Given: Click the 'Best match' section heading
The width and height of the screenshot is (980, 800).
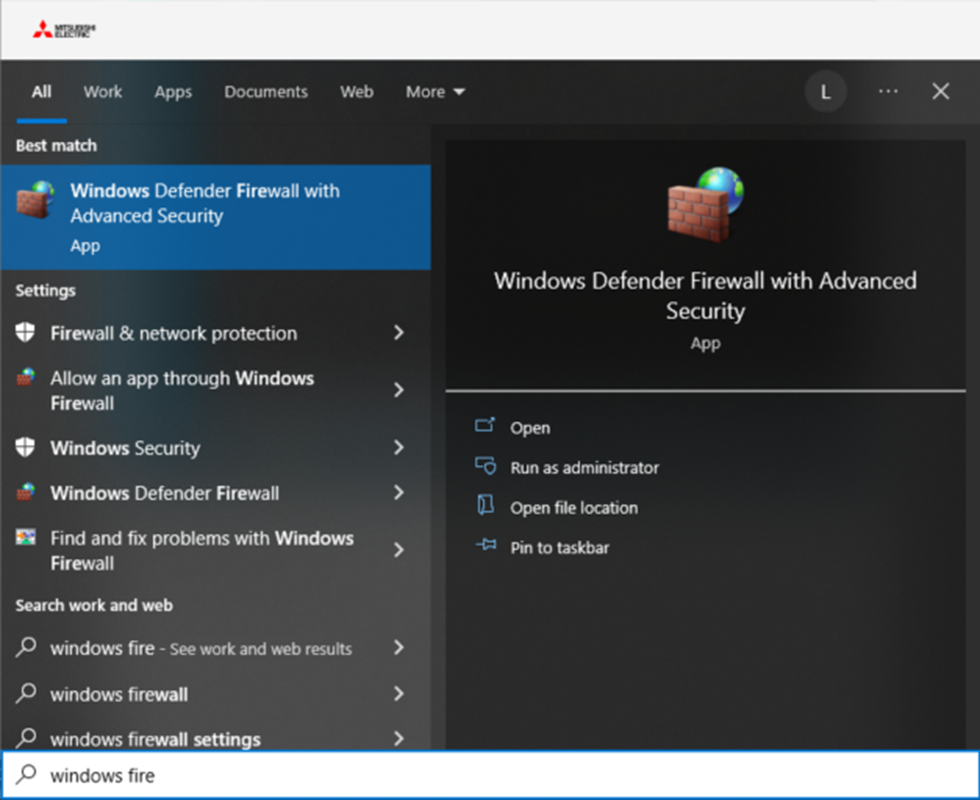Looking at the screenshot, I should tap(56, 146).
